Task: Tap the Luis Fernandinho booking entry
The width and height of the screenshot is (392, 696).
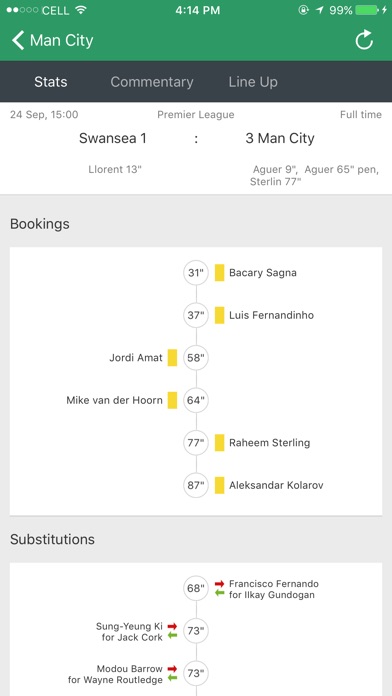Action: [271, 315]
